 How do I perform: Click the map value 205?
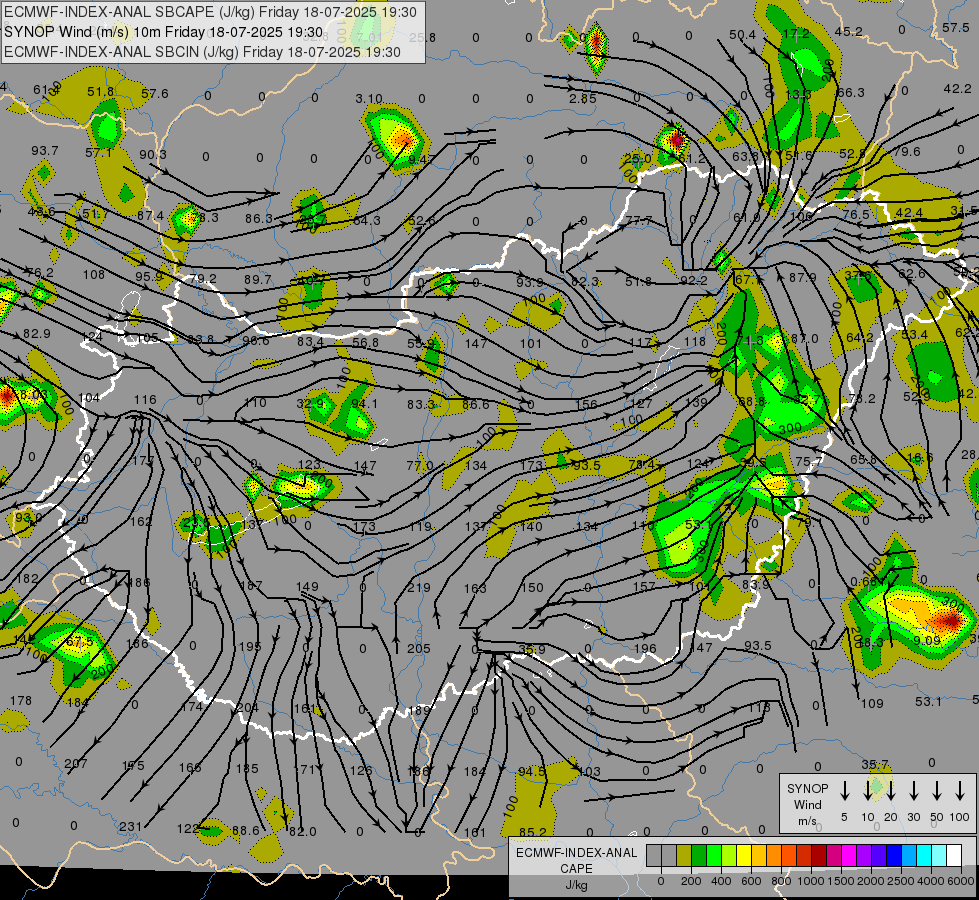click(x=418, y=649)
